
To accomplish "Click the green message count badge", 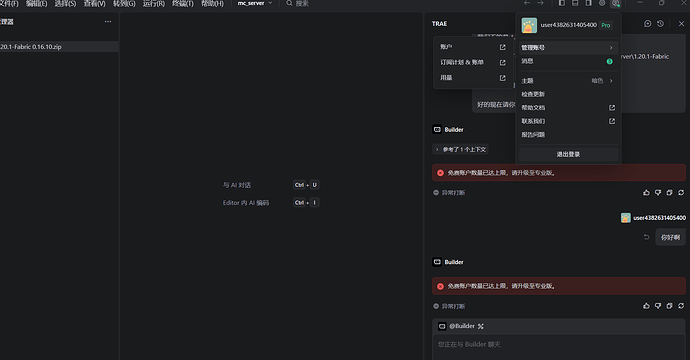I will coord(609,61).
